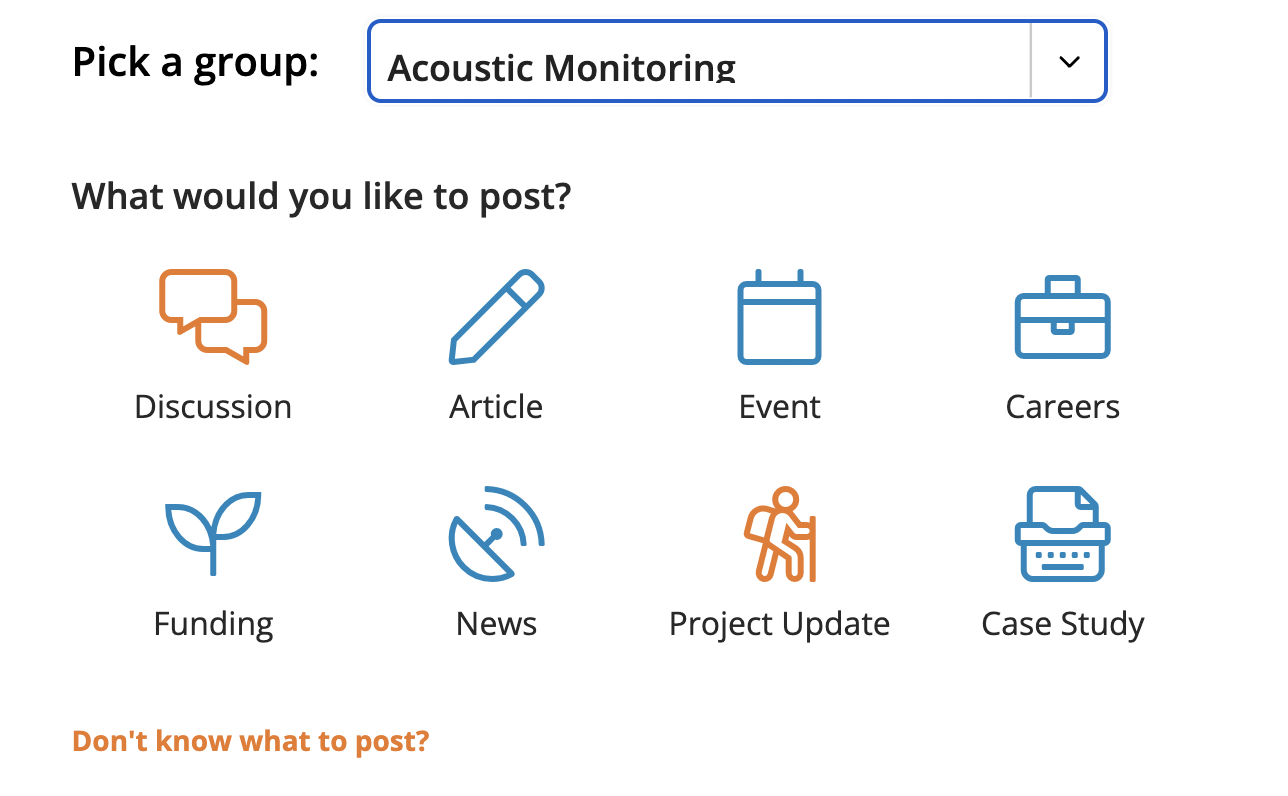Click the News satellite dish icon
The height and width of the screenshot is (796, 1288).
[x=496, y=533]
